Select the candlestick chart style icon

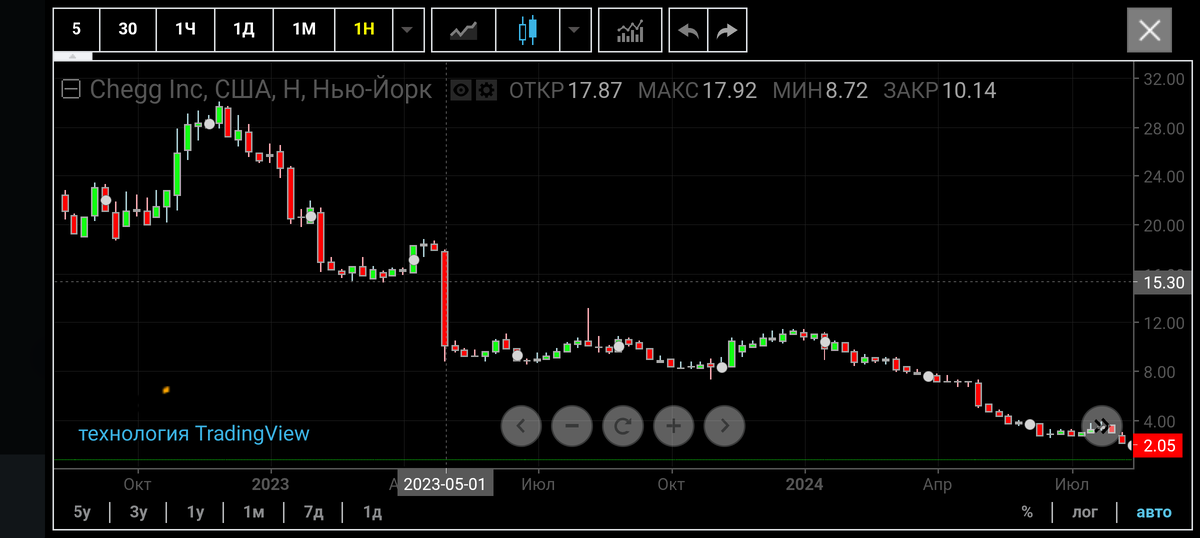[x=527, y=30]
